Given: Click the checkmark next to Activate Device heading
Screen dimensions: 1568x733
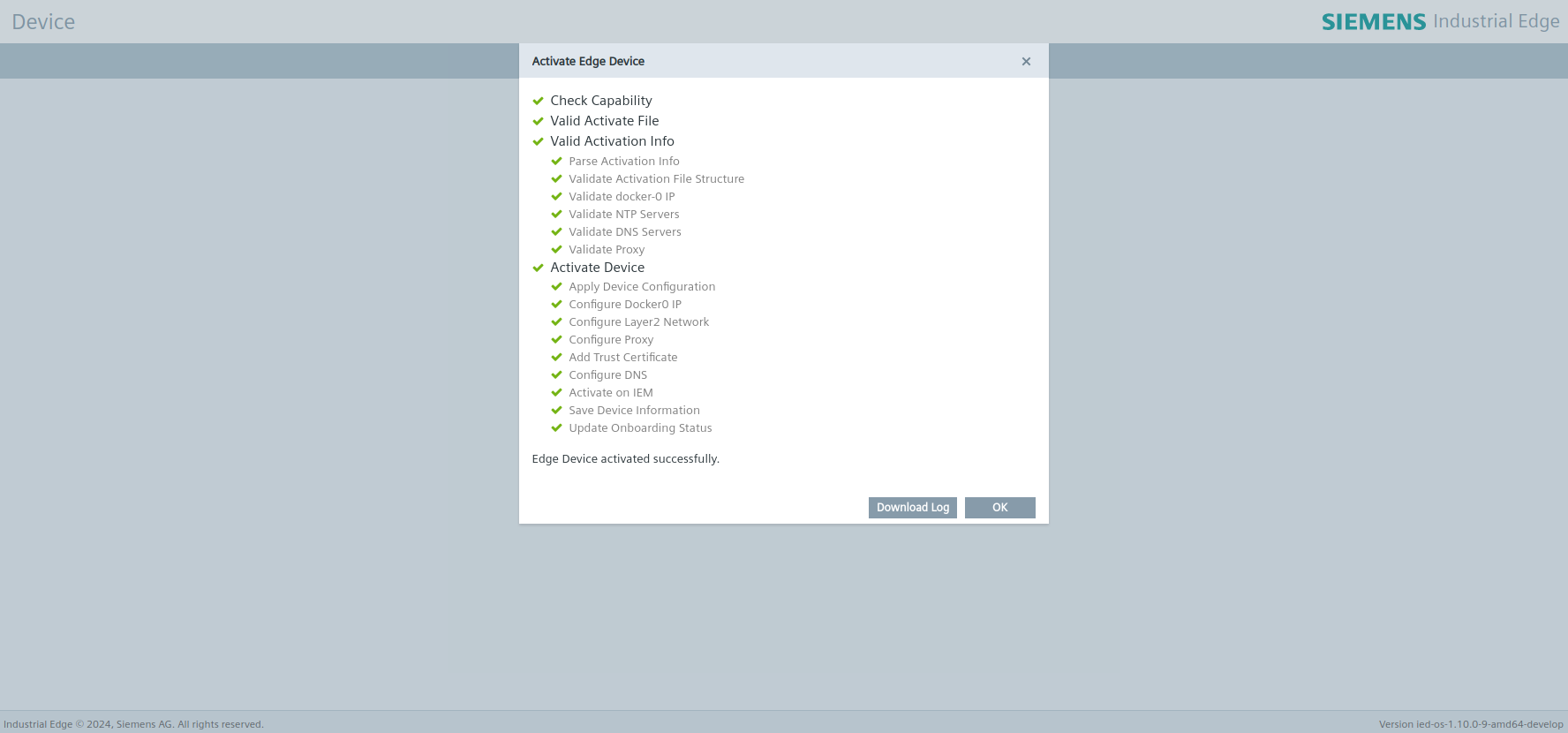Looking at the screenshot, I should 538,268.
